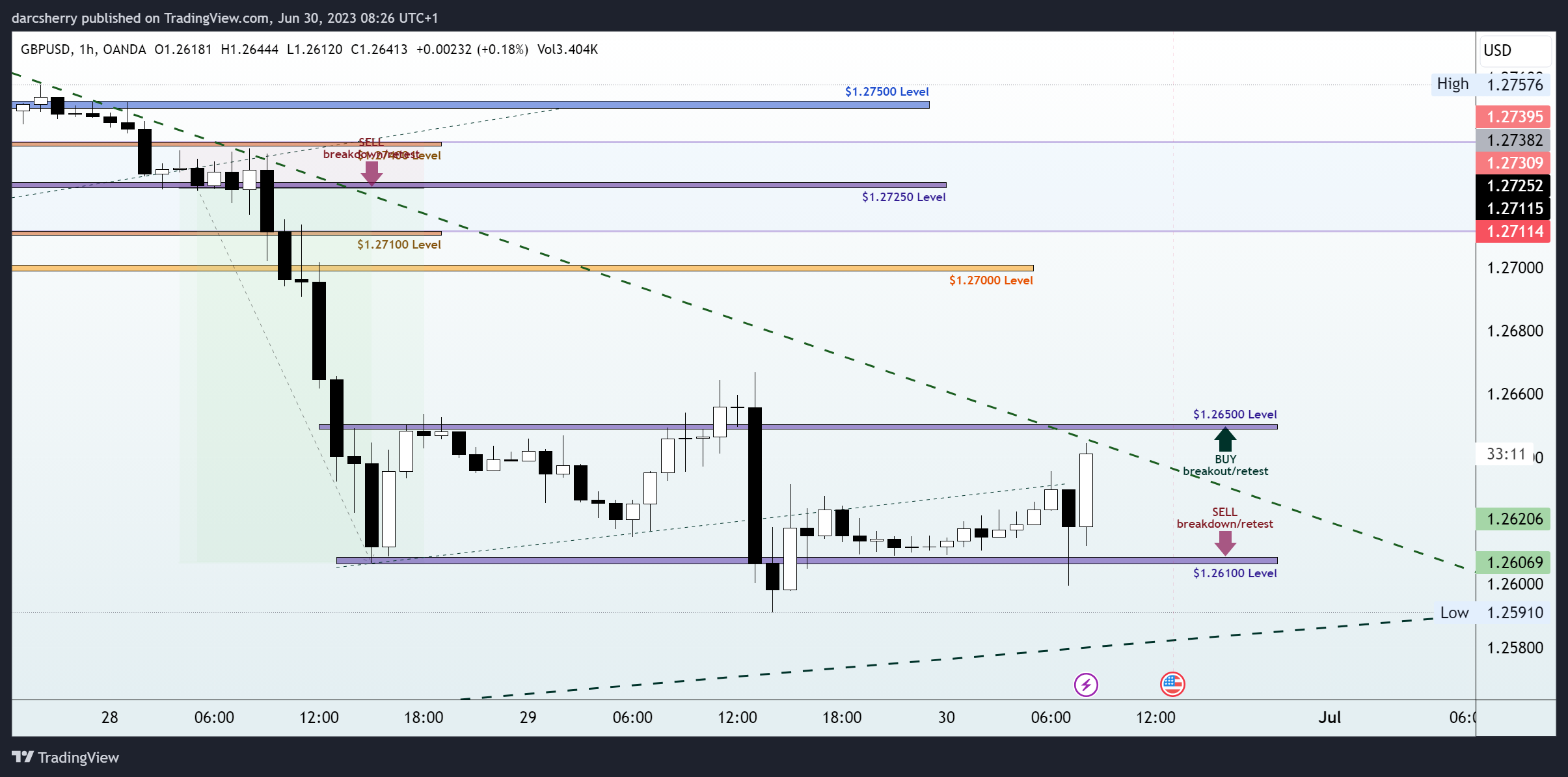This screenshot has height=777, width=1568.
Task: Click the SELL breakdown/retest text near 1.26100
Action: point(1224,518)
